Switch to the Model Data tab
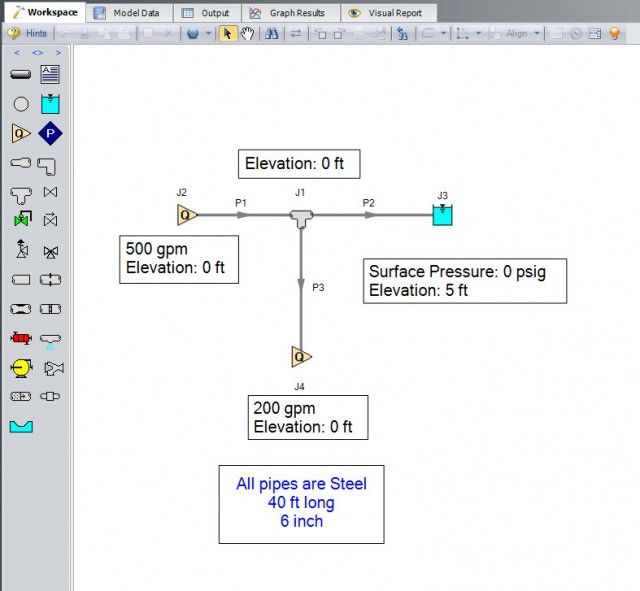This screenshot has height=591, width=640. (x=129, y=13)
